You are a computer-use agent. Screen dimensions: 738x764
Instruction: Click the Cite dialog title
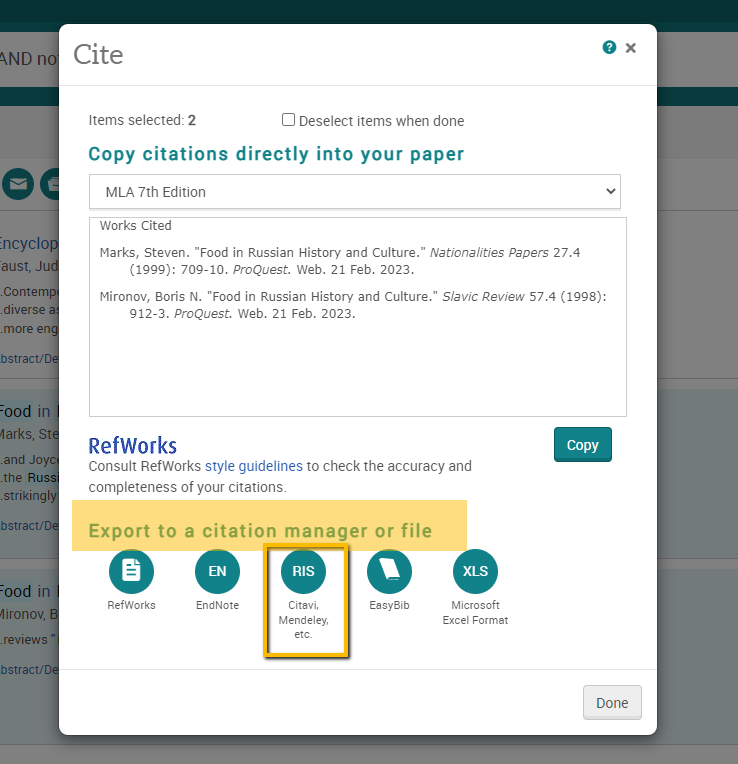coord(98,54)
